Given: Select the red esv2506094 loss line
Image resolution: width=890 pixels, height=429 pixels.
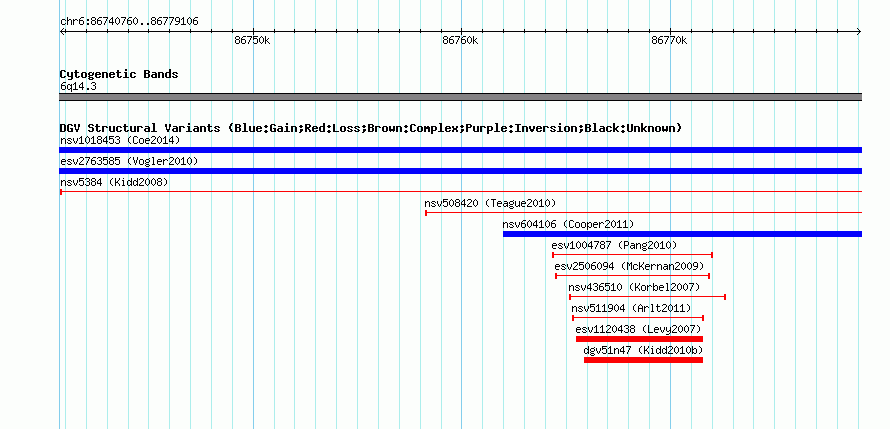Looking at the screenshot, I should click(632, 276).
